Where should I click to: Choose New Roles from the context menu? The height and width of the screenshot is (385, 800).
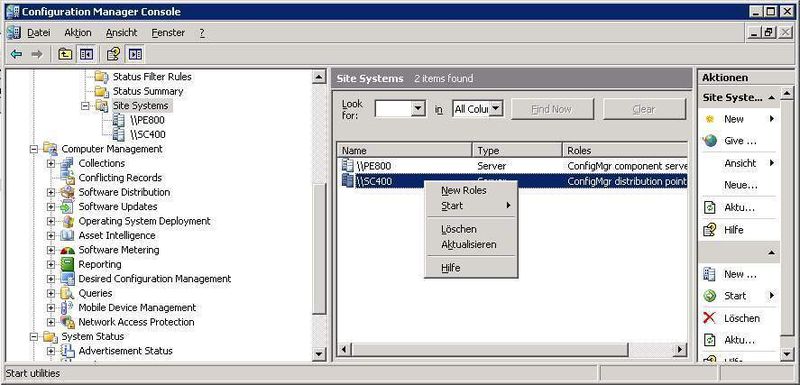[471, 190]
